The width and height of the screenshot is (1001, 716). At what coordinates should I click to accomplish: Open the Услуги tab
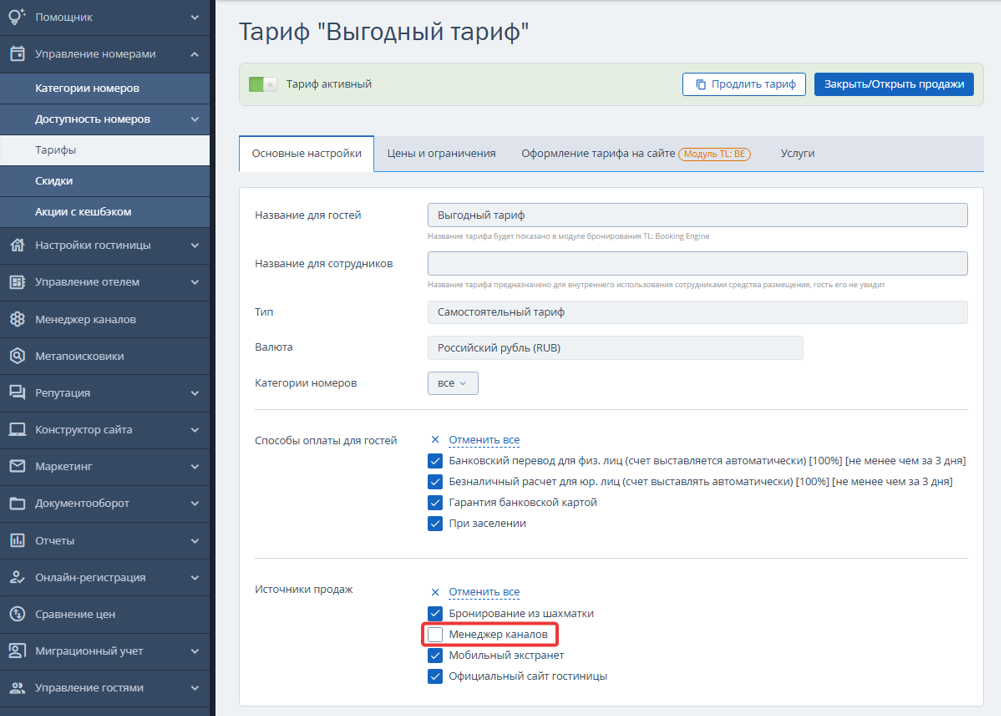(x=797, y=153)
